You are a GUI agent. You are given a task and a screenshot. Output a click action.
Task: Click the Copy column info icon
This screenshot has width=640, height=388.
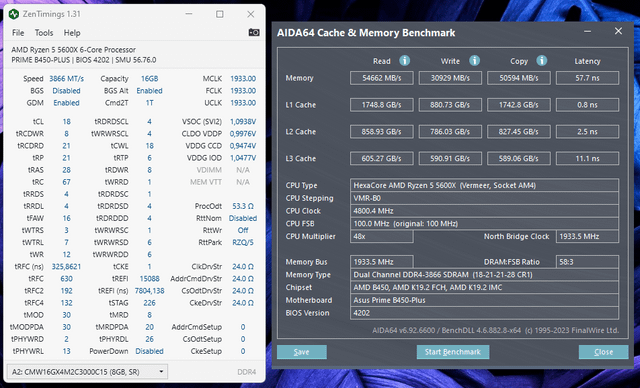pyautogui.click(x=542, y=61)
